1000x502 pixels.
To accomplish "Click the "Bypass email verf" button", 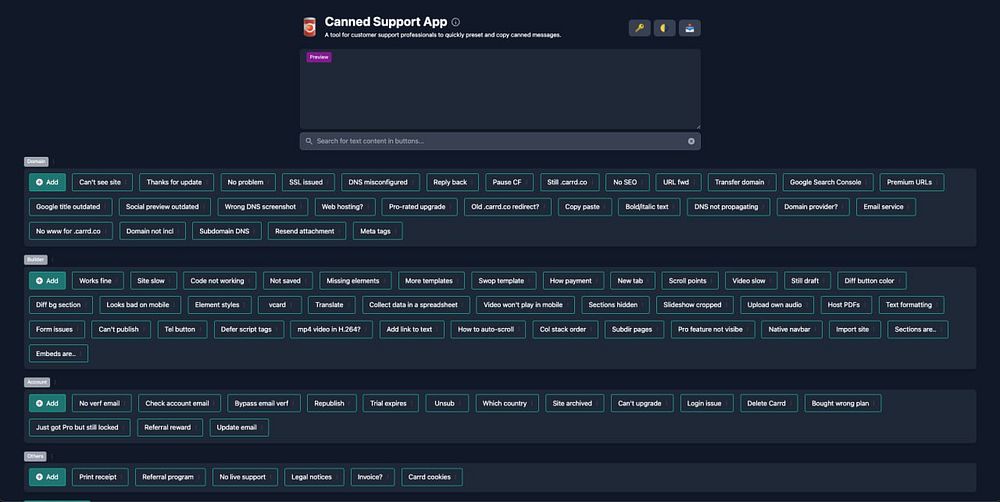I will click(263, 403).
